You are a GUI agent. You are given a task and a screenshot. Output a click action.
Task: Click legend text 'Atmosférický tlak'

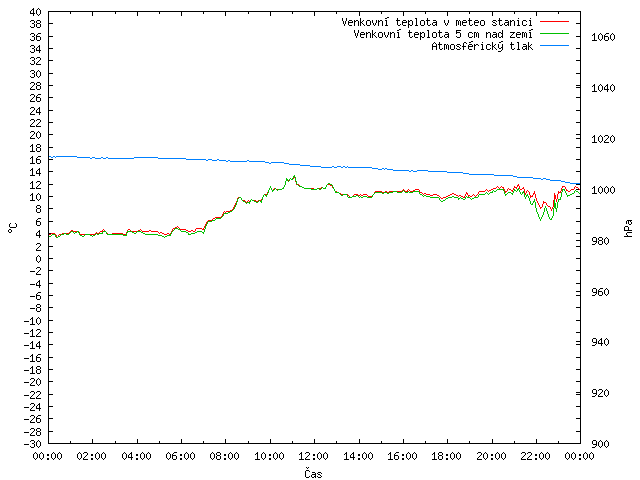(482, 47)
